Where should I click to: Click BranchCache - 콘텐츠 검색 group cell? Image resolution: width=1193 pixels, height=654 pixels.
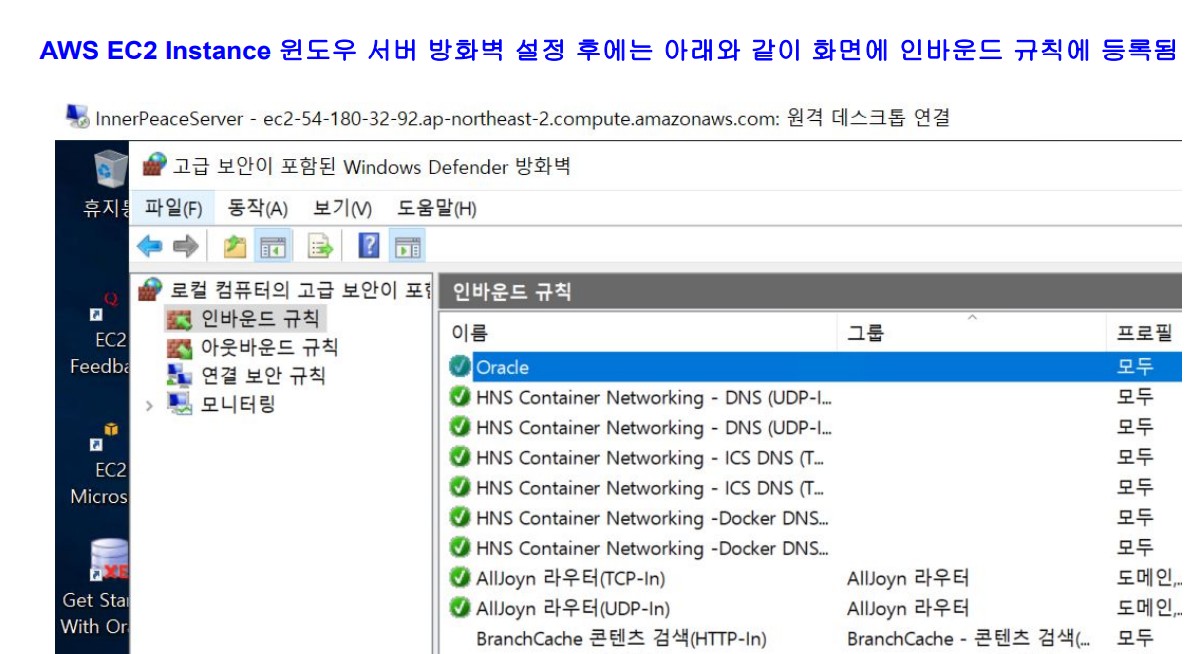click(x=969, y=638)
